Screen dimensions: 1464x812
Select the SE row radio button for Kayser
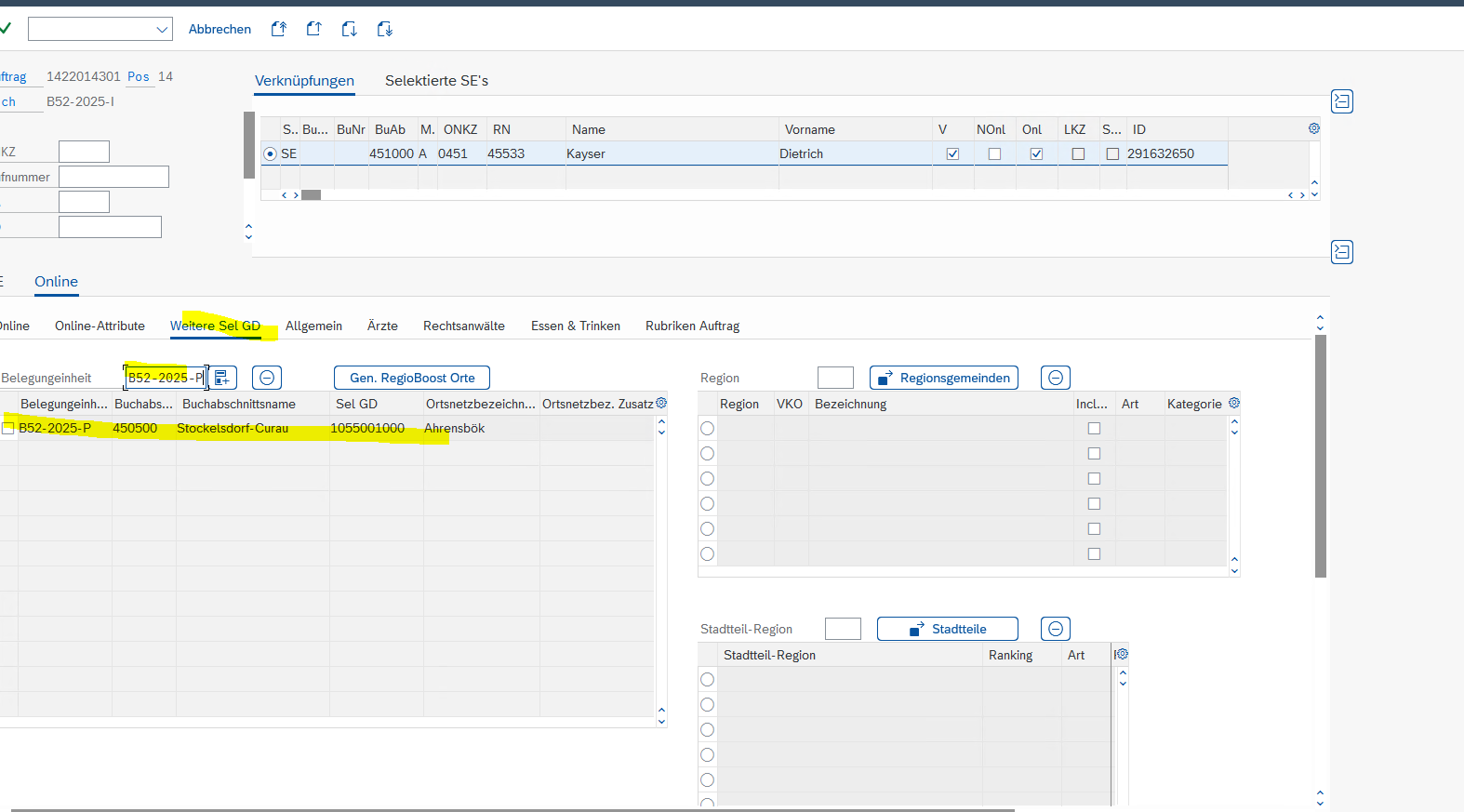pos(270,154)
